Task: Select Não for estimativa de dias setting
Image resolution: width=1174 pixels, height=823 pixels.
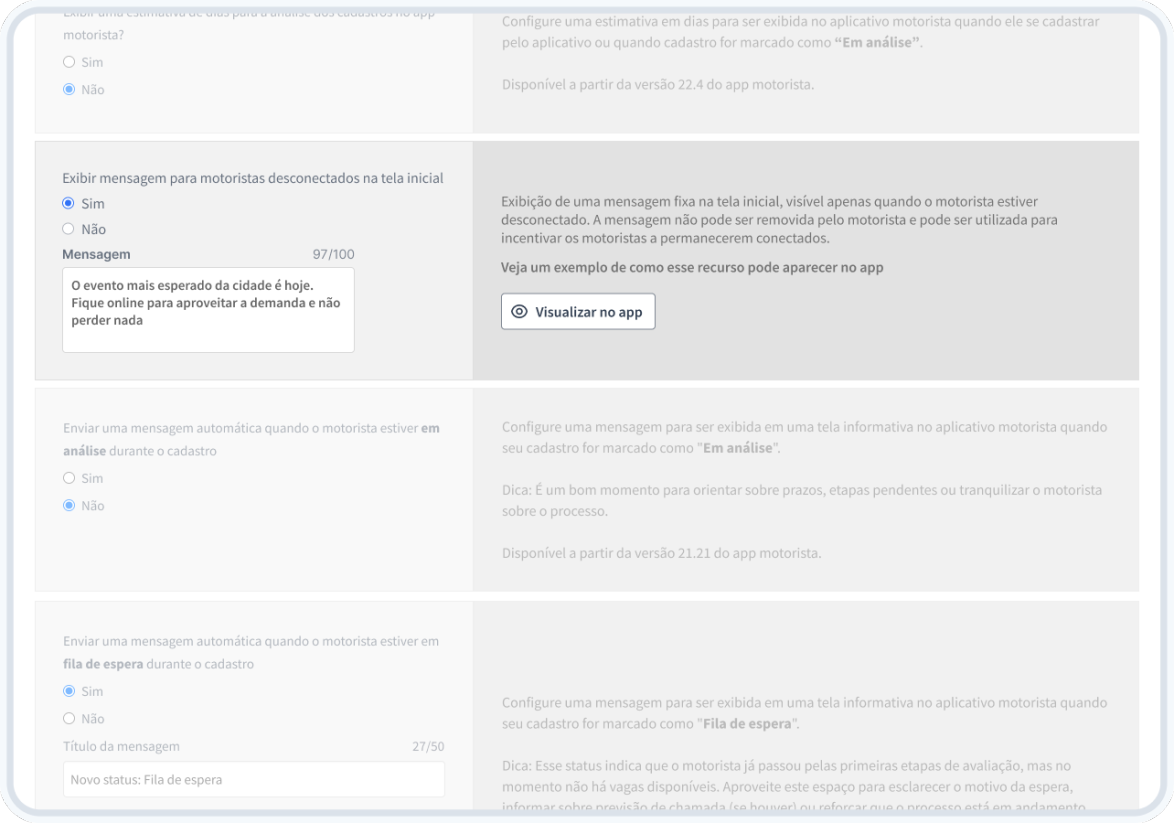Action: click(x=69, y=89)
